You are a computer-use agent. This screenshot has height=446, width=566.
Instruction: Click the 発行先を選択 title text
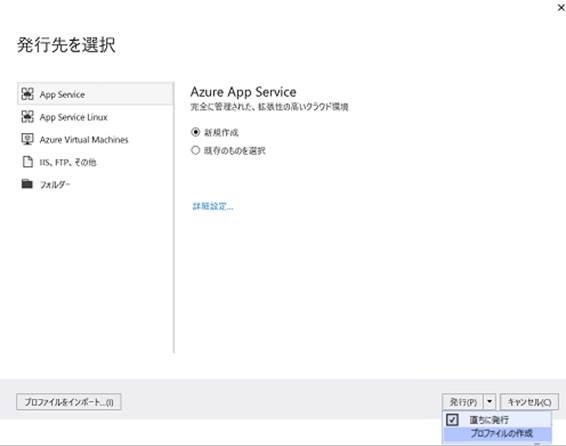tap(66, 45)
